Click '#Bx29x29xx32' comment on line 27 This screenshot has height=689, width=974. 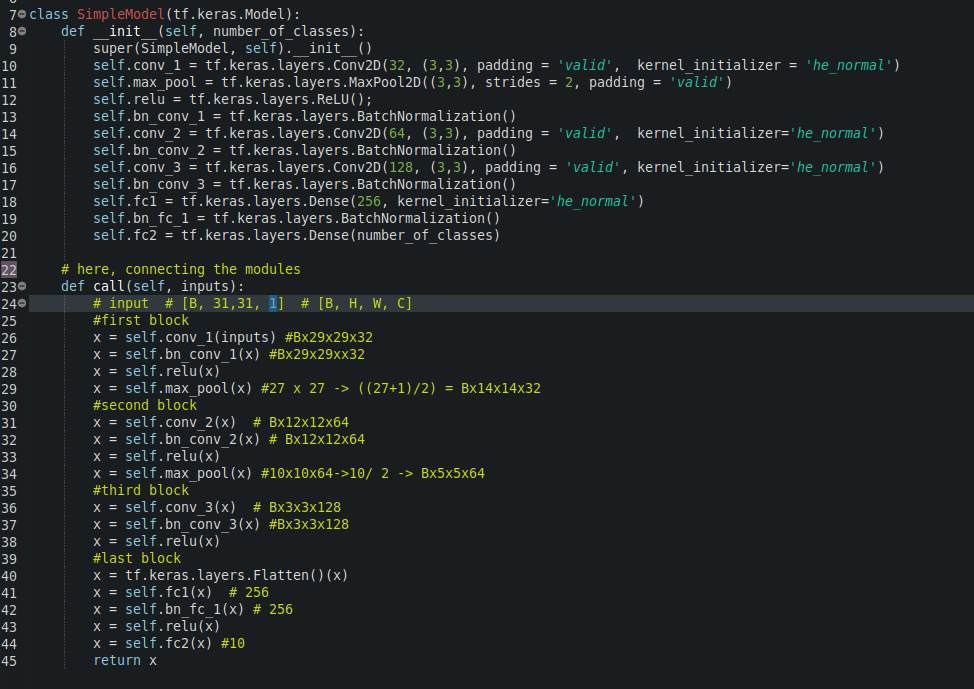[x=317, y=354]
